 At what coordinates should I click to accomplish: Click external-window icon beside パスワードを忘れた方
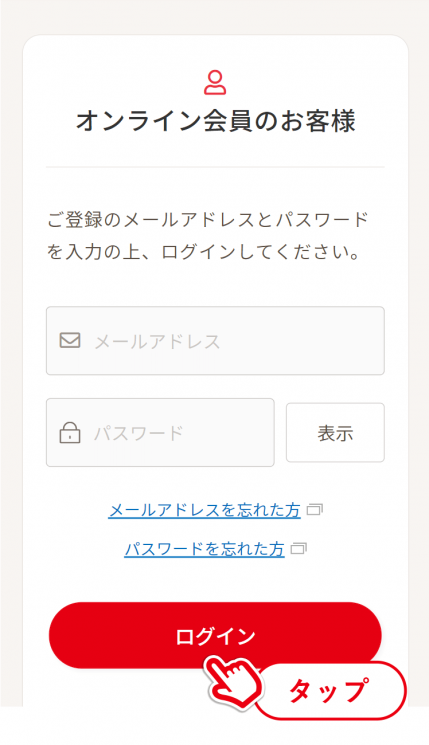[299, 549]
